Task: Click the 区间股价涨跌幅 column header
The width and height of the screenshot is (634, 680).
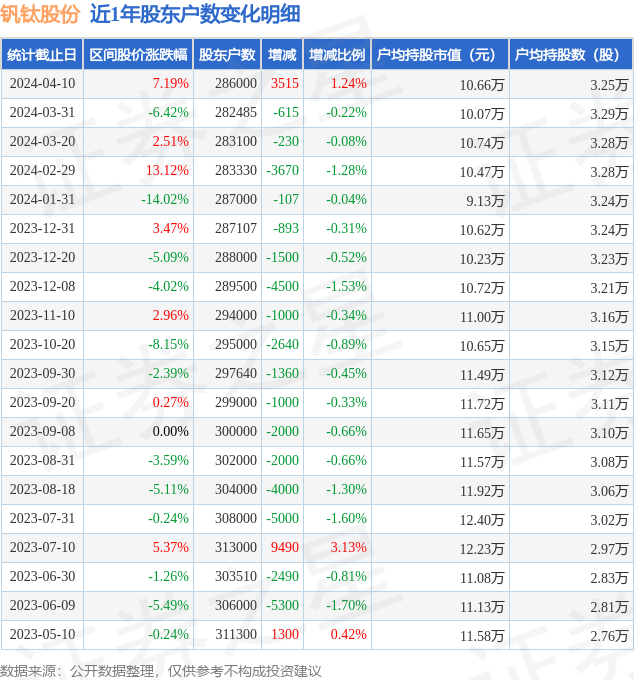Action: tap(137, 55)
